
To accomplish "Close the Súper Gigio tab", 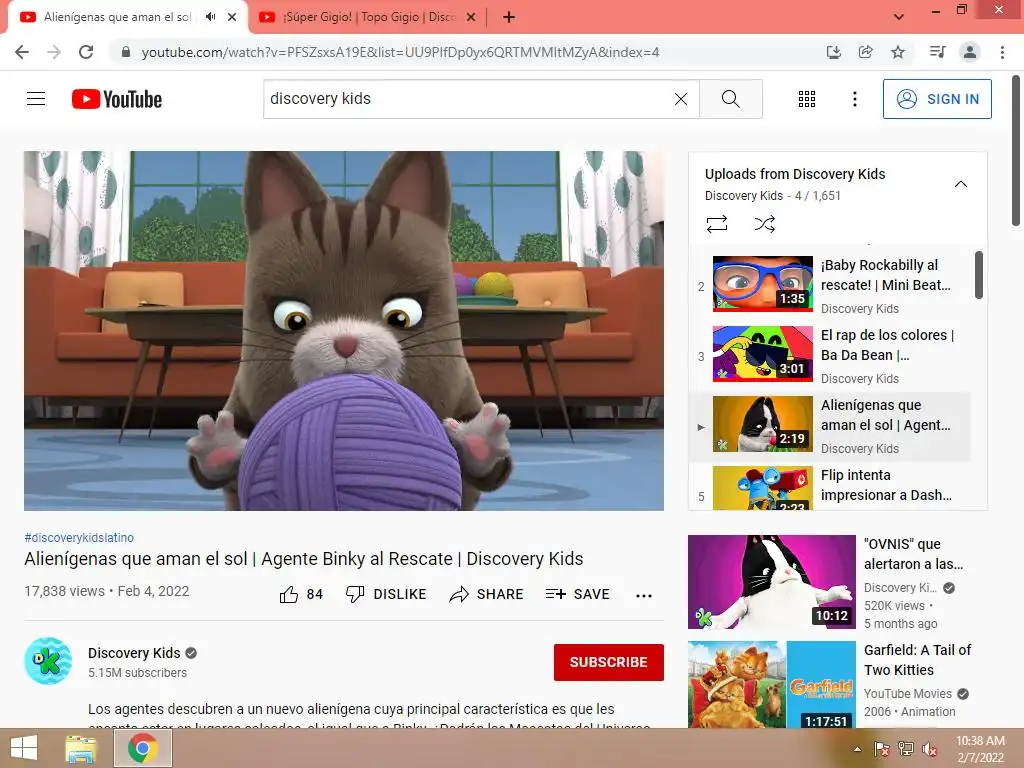I will point(471,18).
